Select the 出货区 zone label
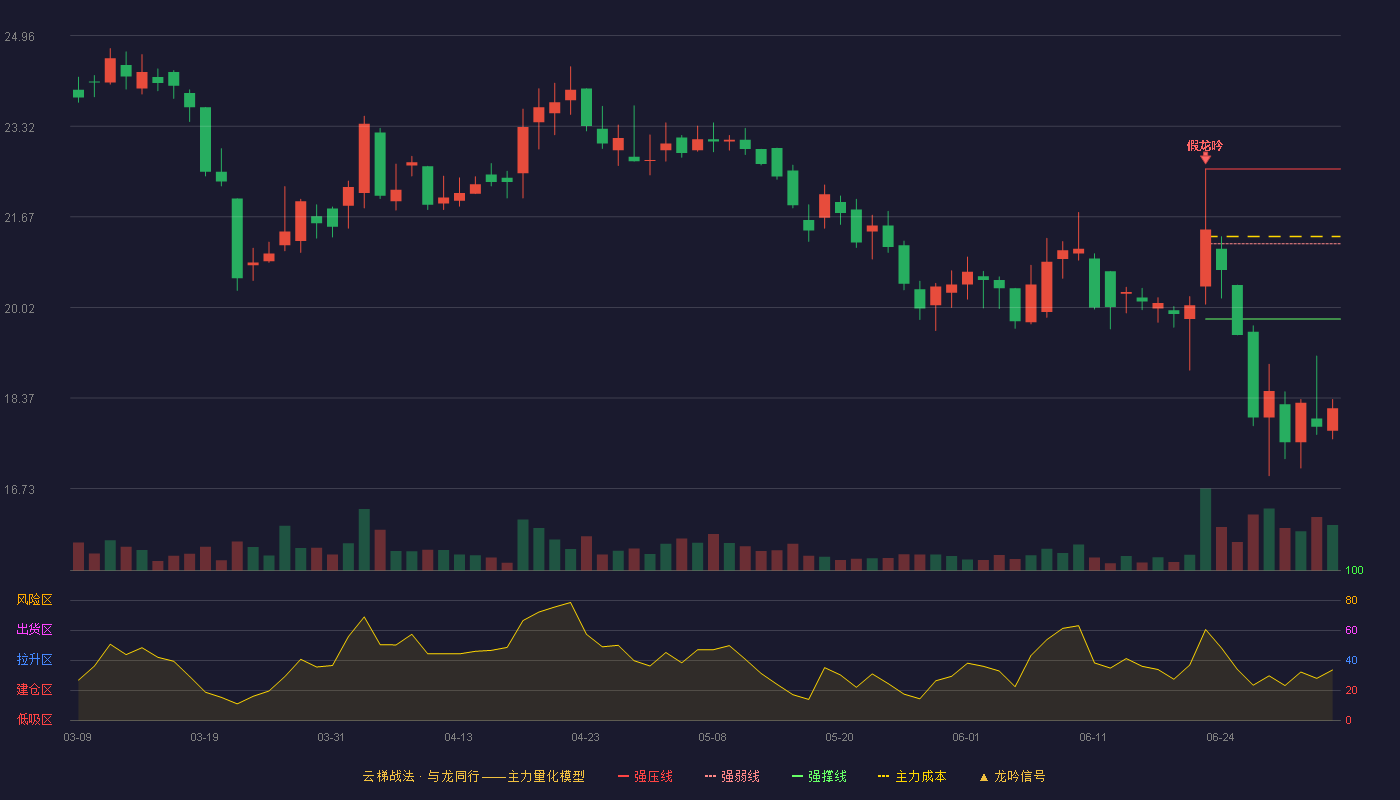The height and width of the screenshot is (800, 1400). click(x=34, y=630)
